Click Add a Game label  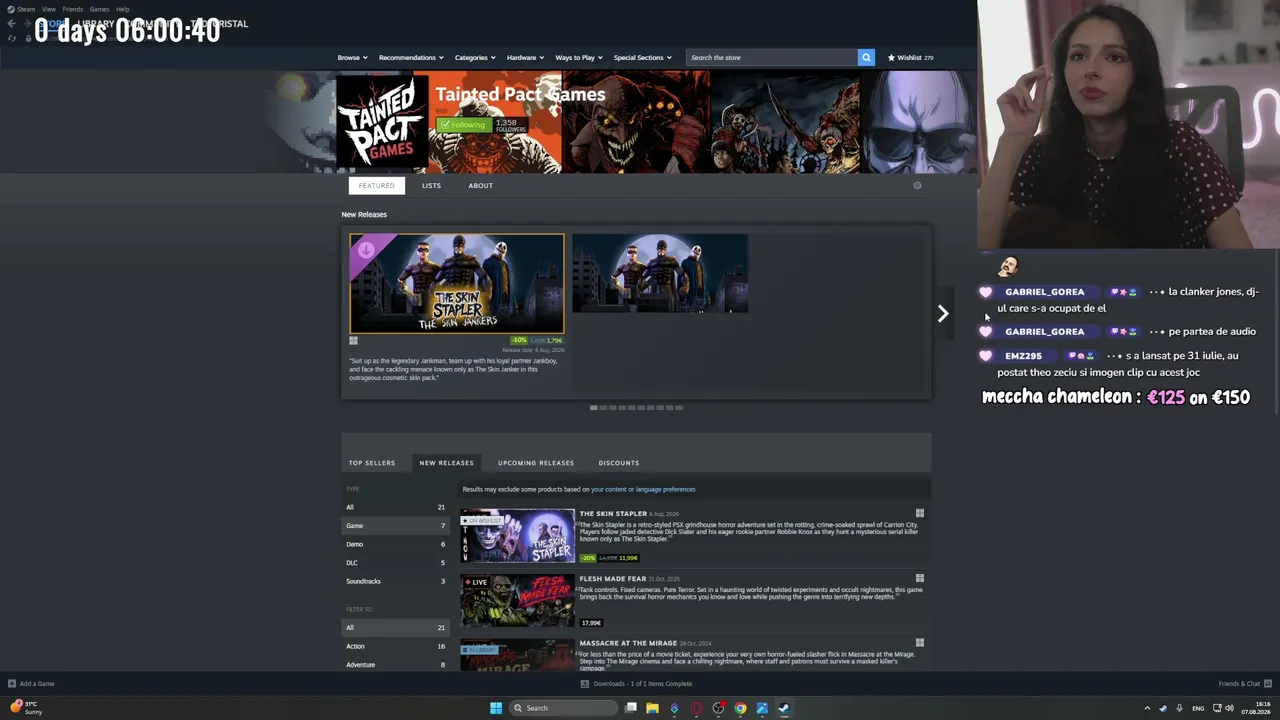point(37,684)
